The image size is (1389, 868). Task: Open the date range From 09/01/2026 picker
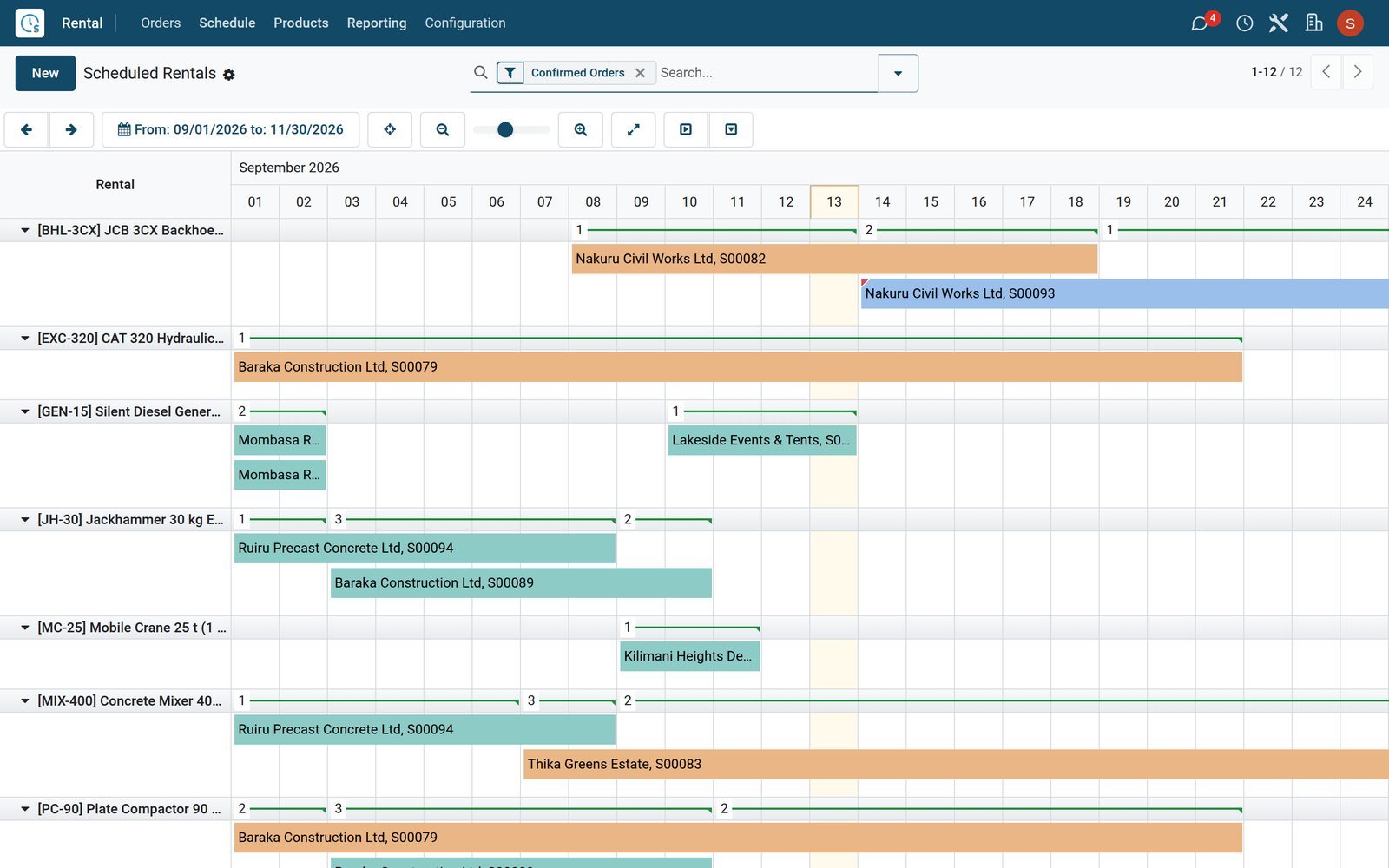click(231, 129)
